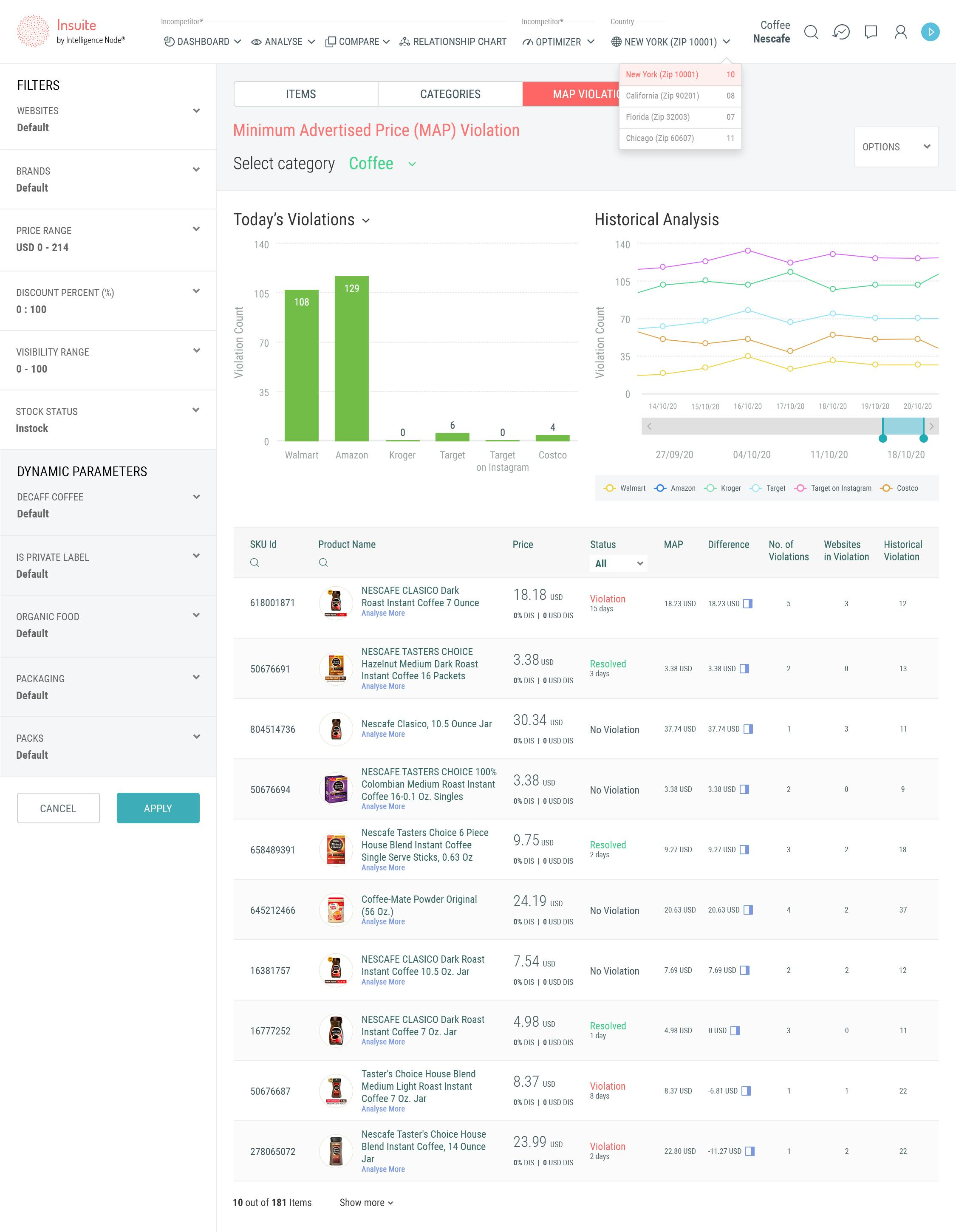Click the SKU Id column search icon
This screenshot has height=1232, width=956.
click(x=255, y=562)
